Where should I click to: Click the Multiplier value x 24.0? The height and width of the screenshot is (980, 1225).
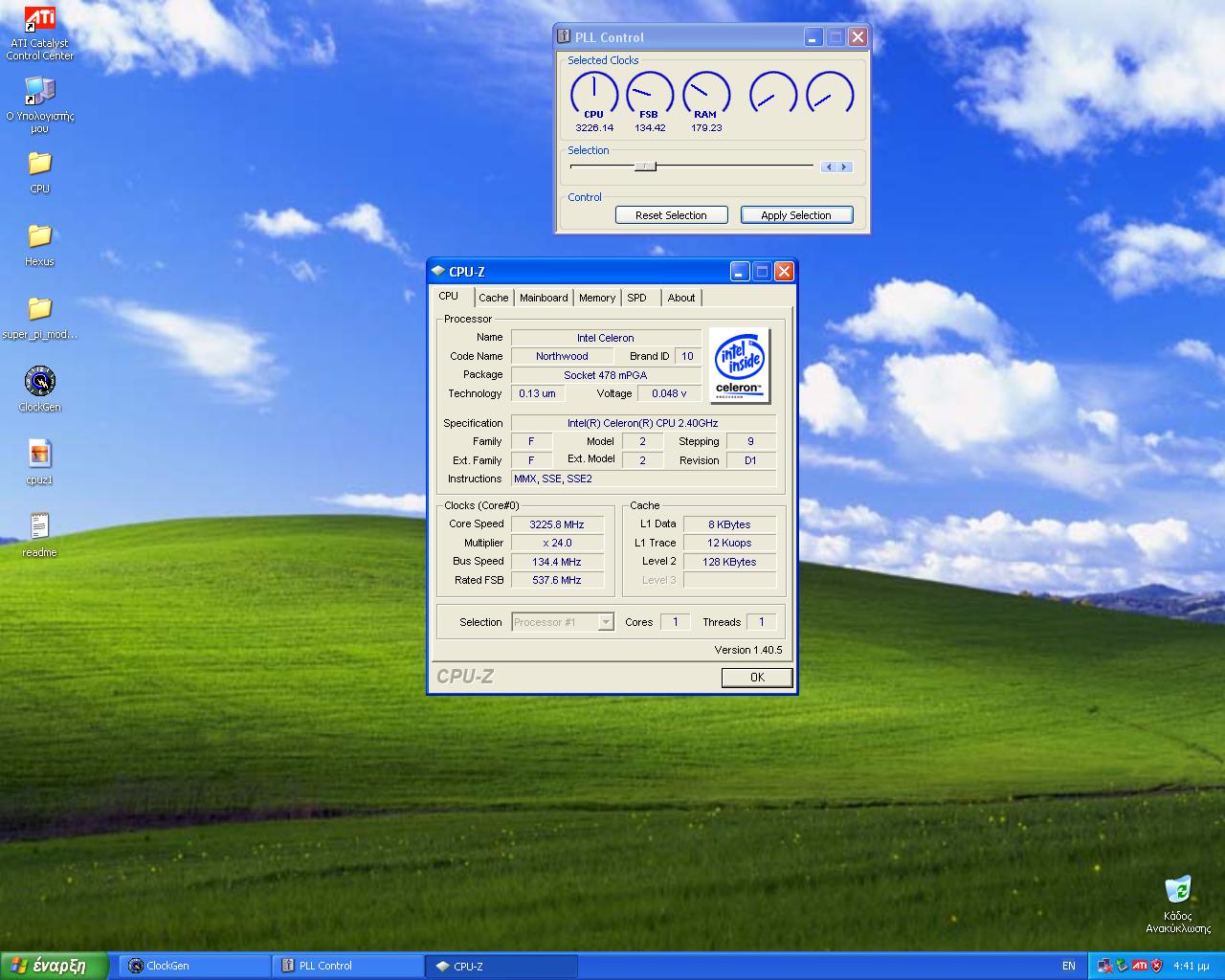click(x=558, y=543)
